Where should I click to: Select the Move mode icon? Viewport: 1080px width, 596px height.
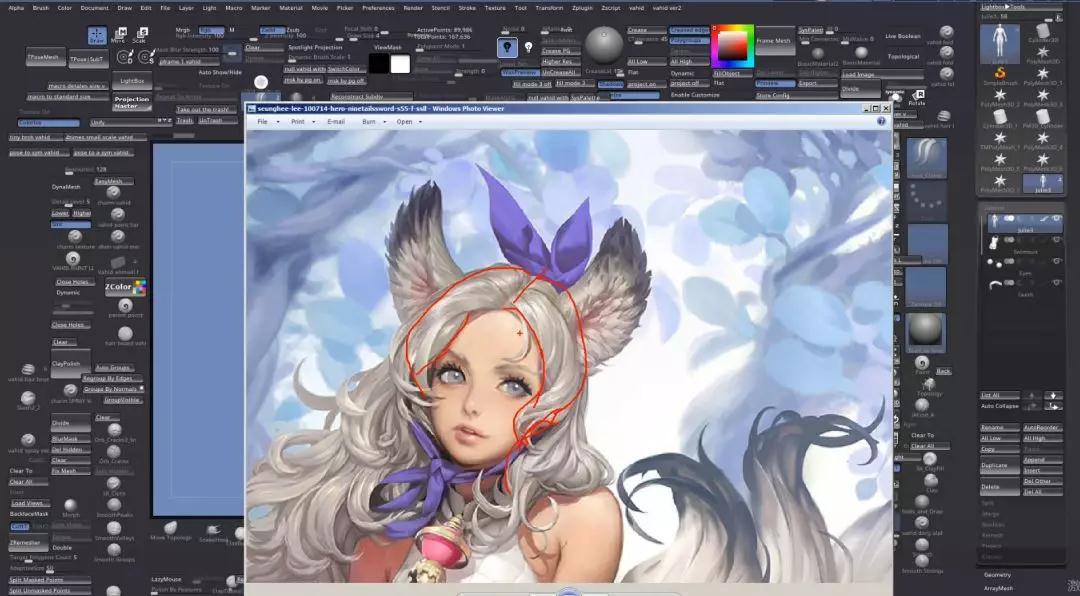(120, 35)
